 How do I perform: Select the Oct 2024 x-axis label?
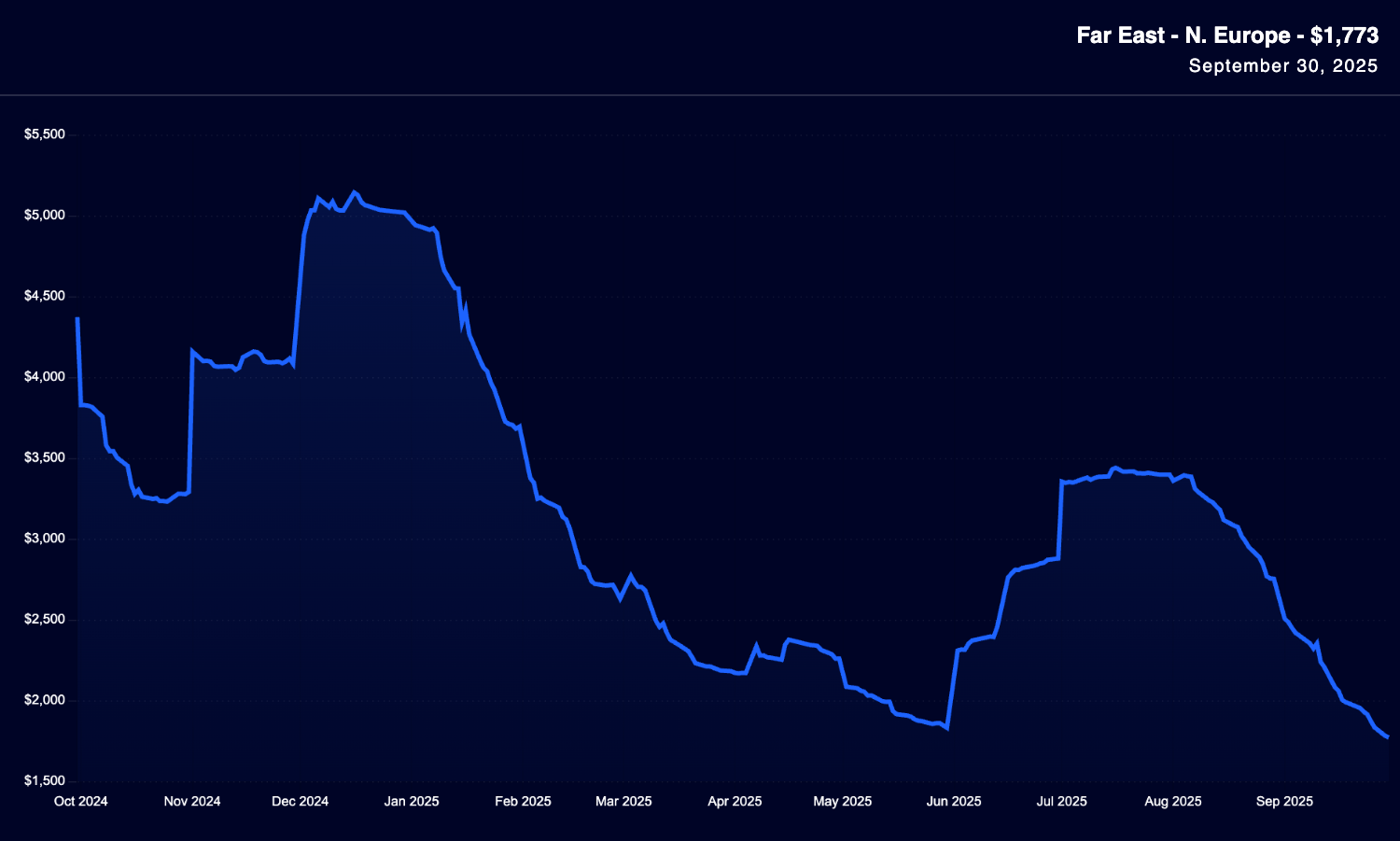[x=80, y=801]
